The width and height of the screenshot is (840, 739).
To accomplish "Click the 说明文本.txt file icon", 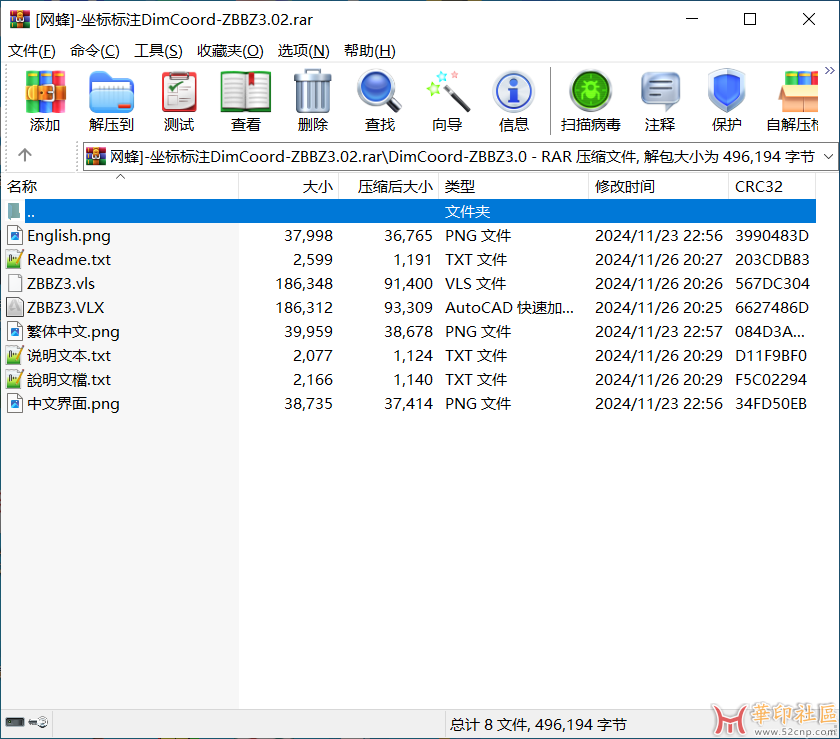I will (15, 355).
